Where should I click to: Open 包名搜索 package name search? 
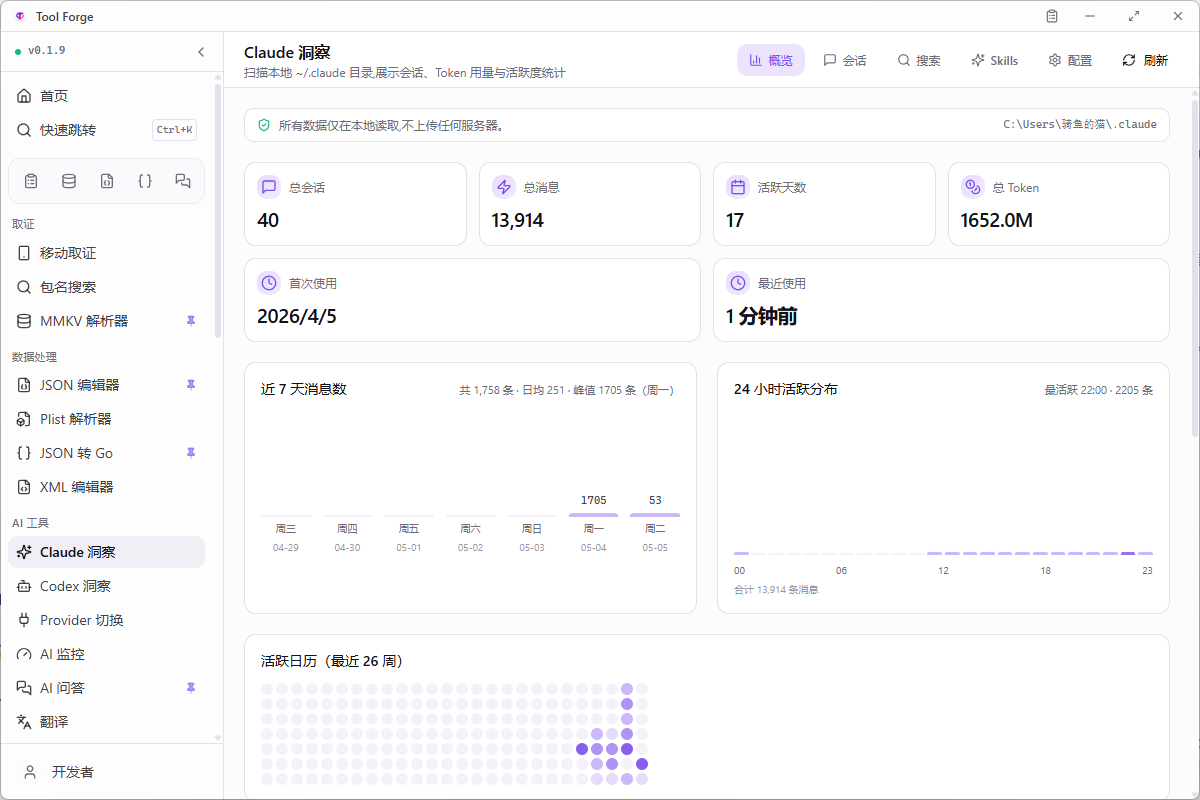[106, 287]
